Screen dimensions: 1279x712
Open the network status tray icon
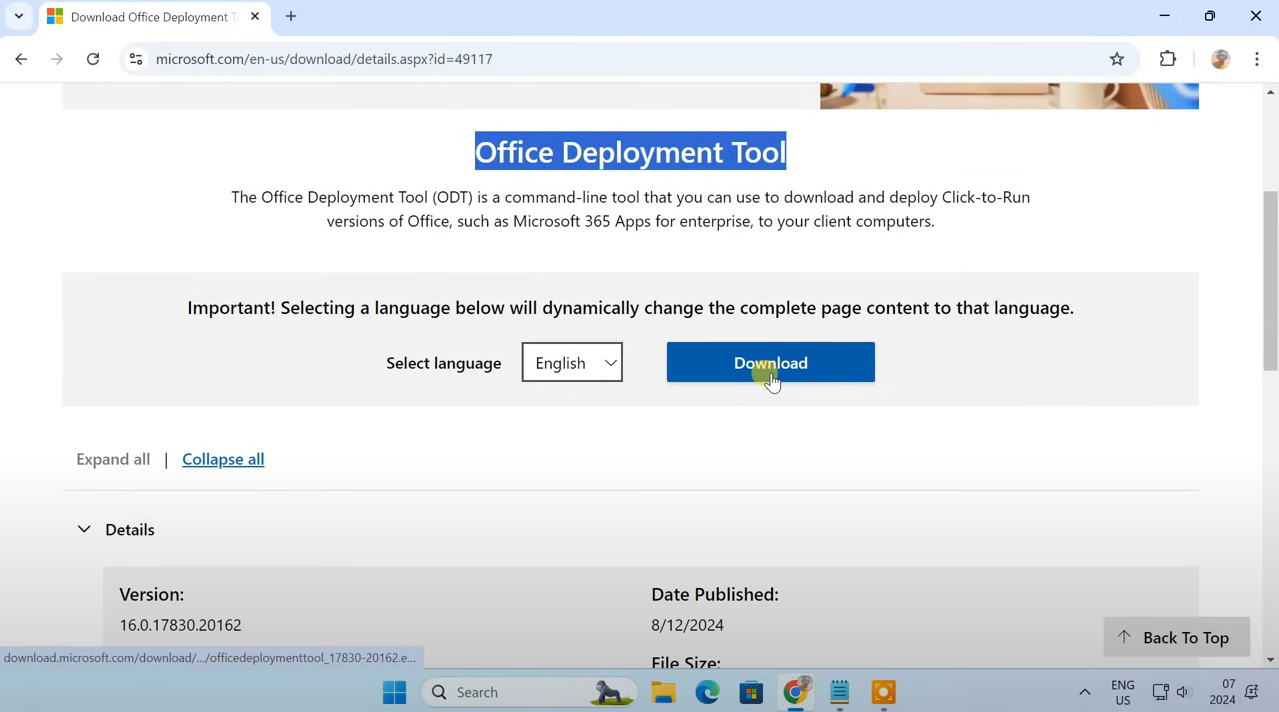pyautogui.click(x=1160, y=692)
